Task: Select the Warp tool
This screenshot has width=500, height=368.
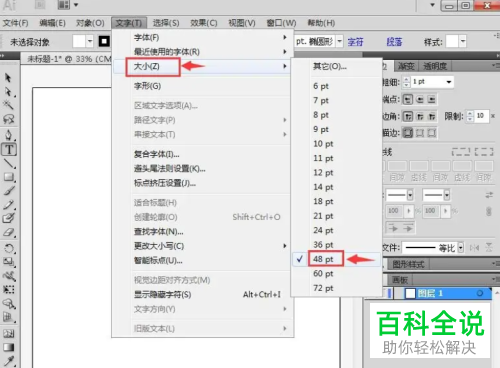Action: click(9, 276)
